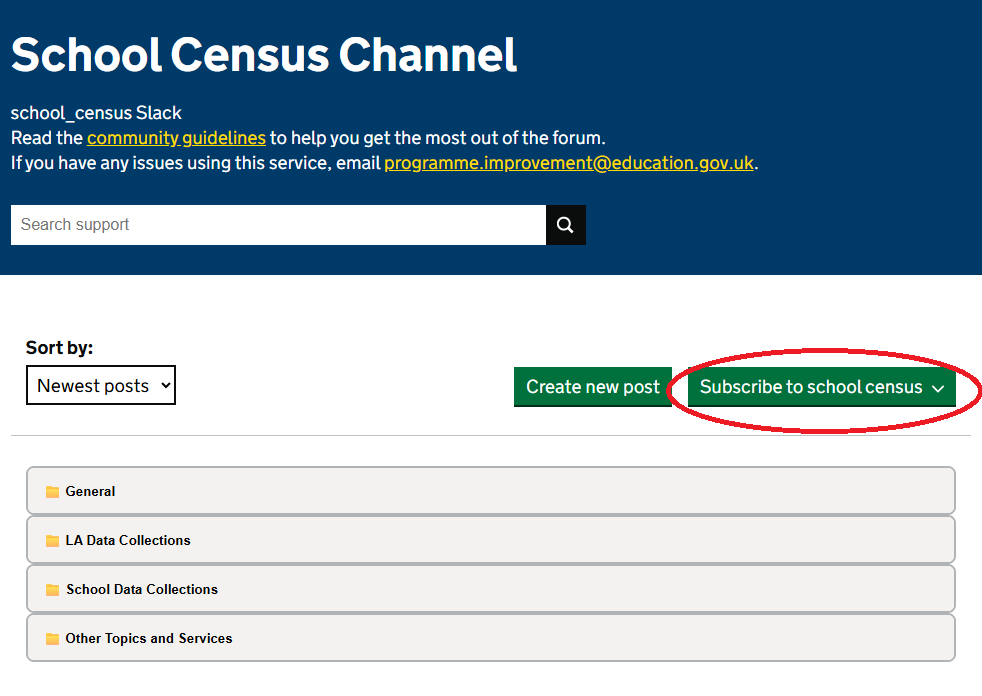Click the programme.improvement@education.gov.uk email link

click(569, 163)
